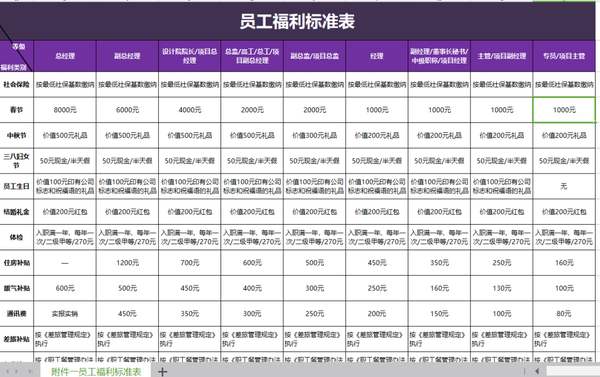Click the 80元 cell in 通讯费 row
The width and height of the screenshot is (600, 377).
point(564,313)
